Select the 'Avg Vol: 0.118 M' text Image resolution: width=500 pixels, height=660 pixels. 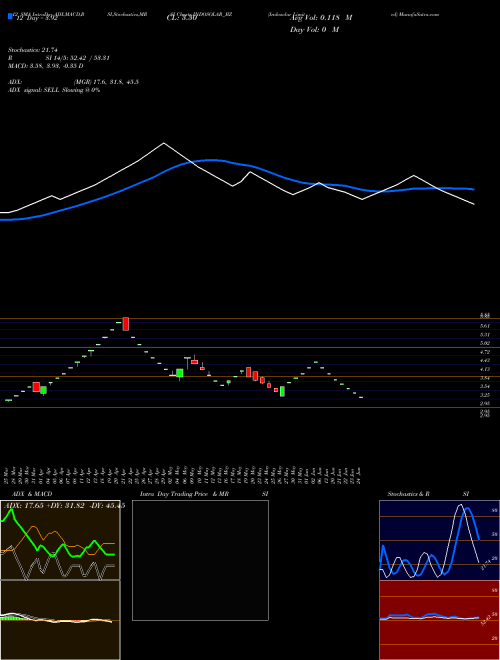click(x=321, y=18)
